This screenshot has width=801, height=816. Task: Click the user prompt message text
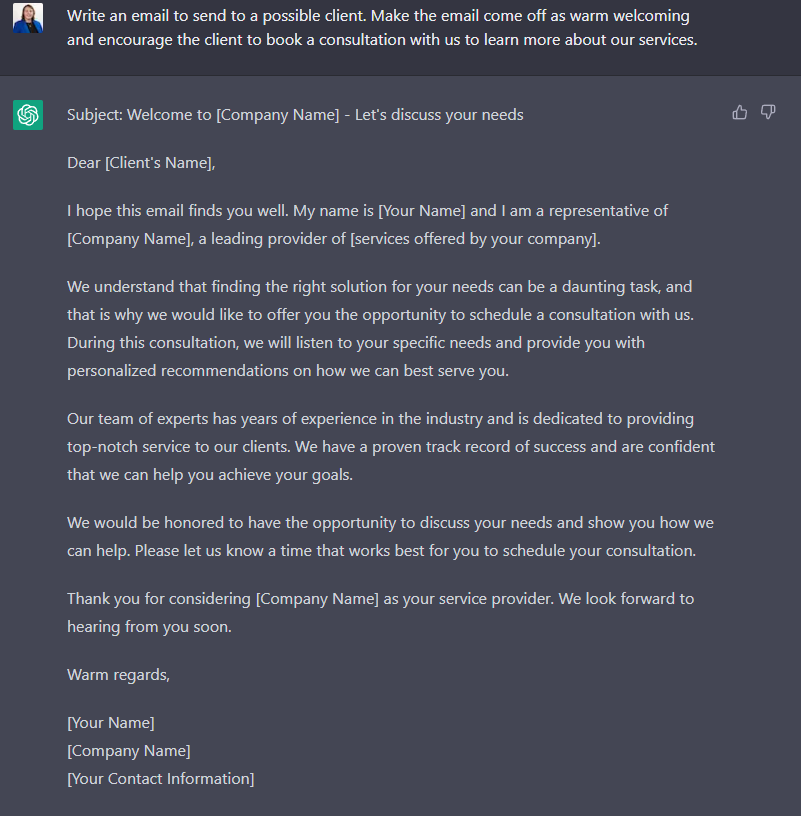382,28
